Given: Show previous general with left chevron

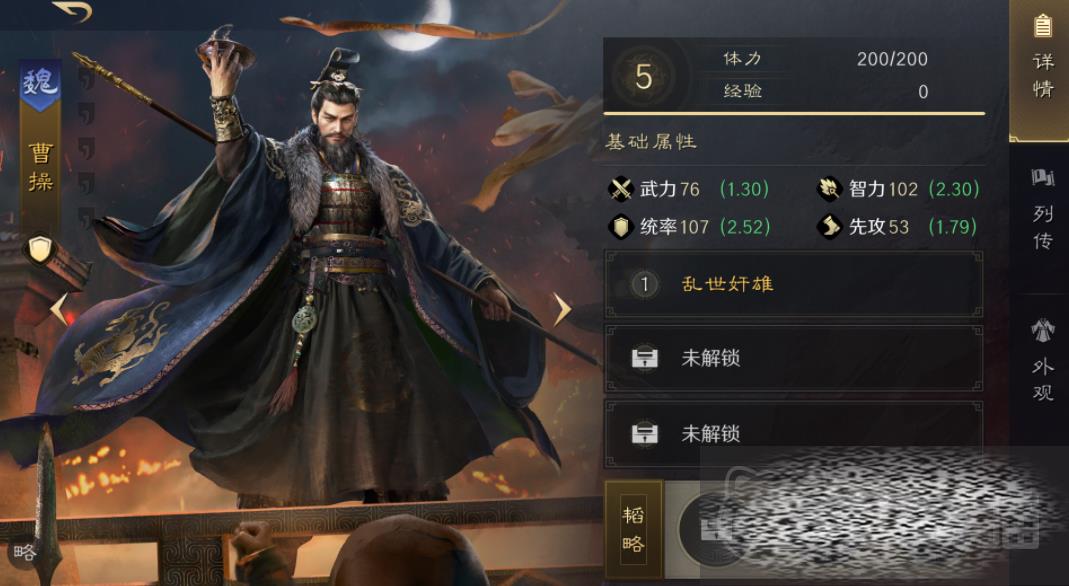Looking at the screenshot, I should (x=59, y=309).
